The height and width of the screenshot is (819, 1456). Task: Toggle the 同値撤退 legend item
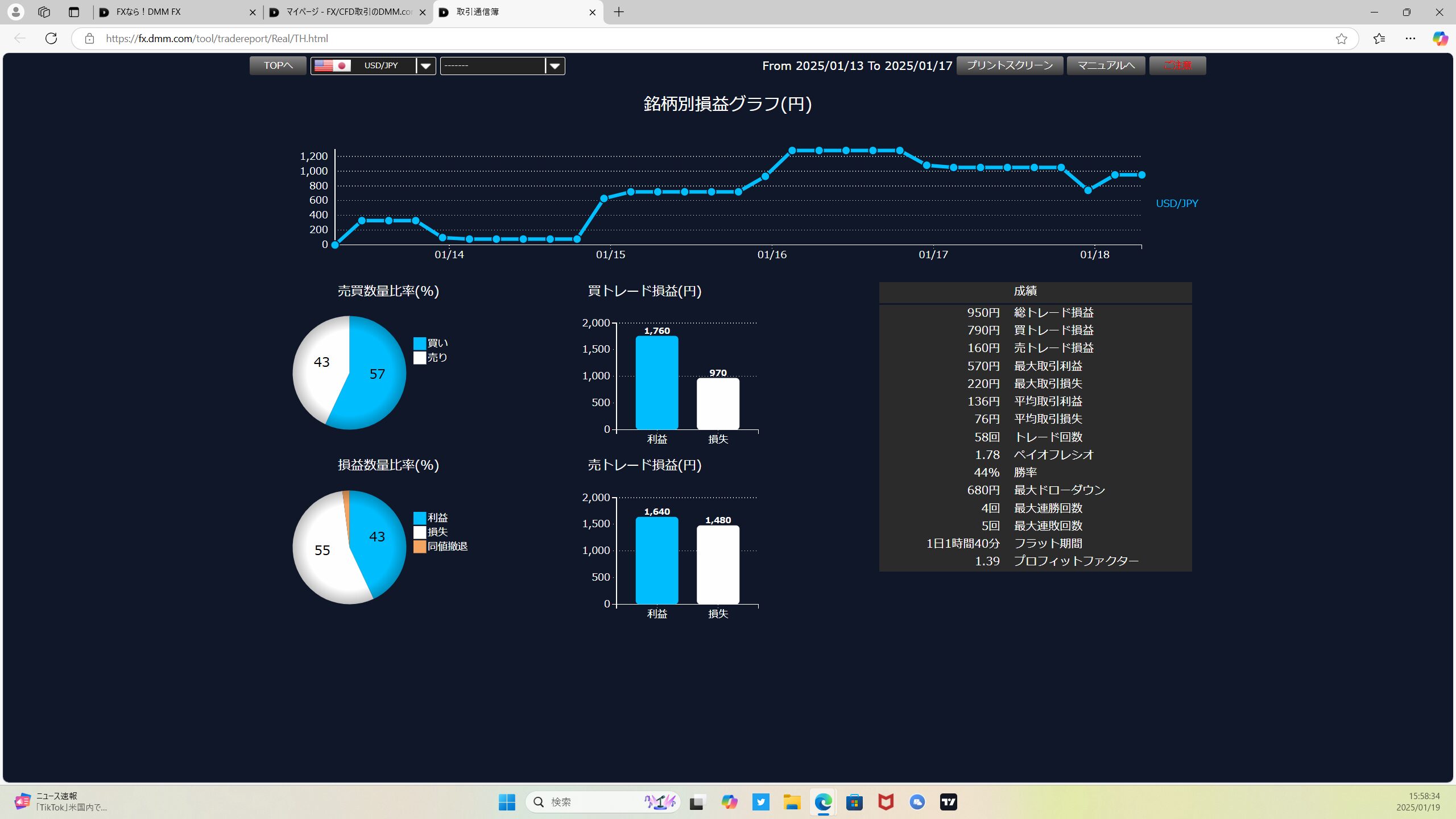(x=447, y=546)
